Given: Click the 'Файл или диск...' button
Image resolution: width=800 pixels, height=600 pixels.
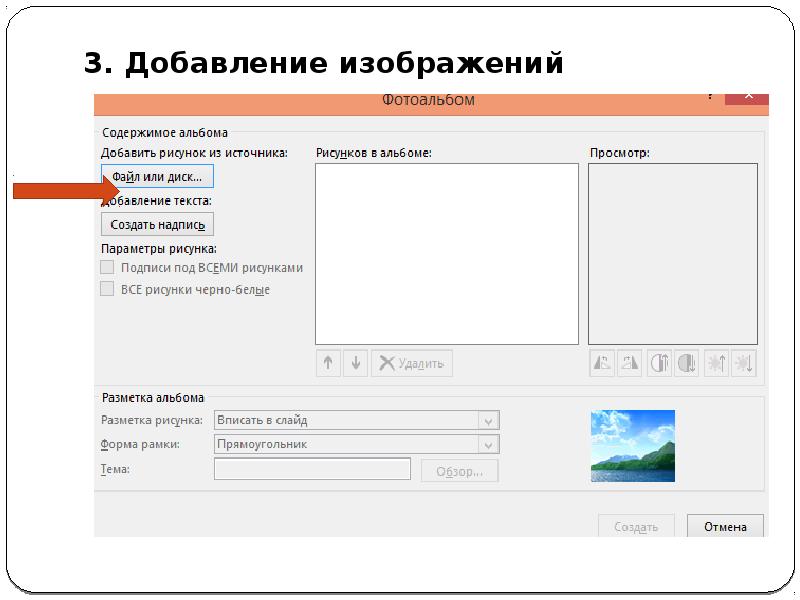Looking at the screenshot, I should click(157, 177).
